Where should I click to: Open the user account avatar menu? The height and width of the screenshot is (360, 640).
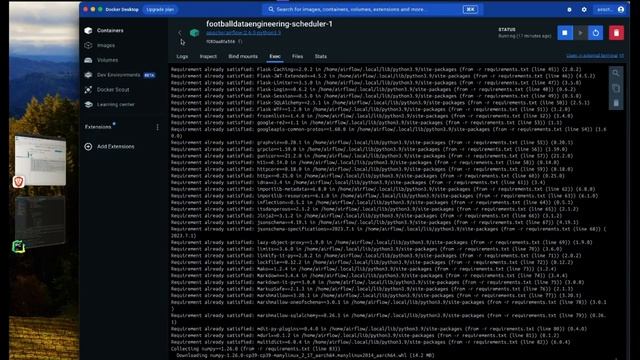coord(621,9)
